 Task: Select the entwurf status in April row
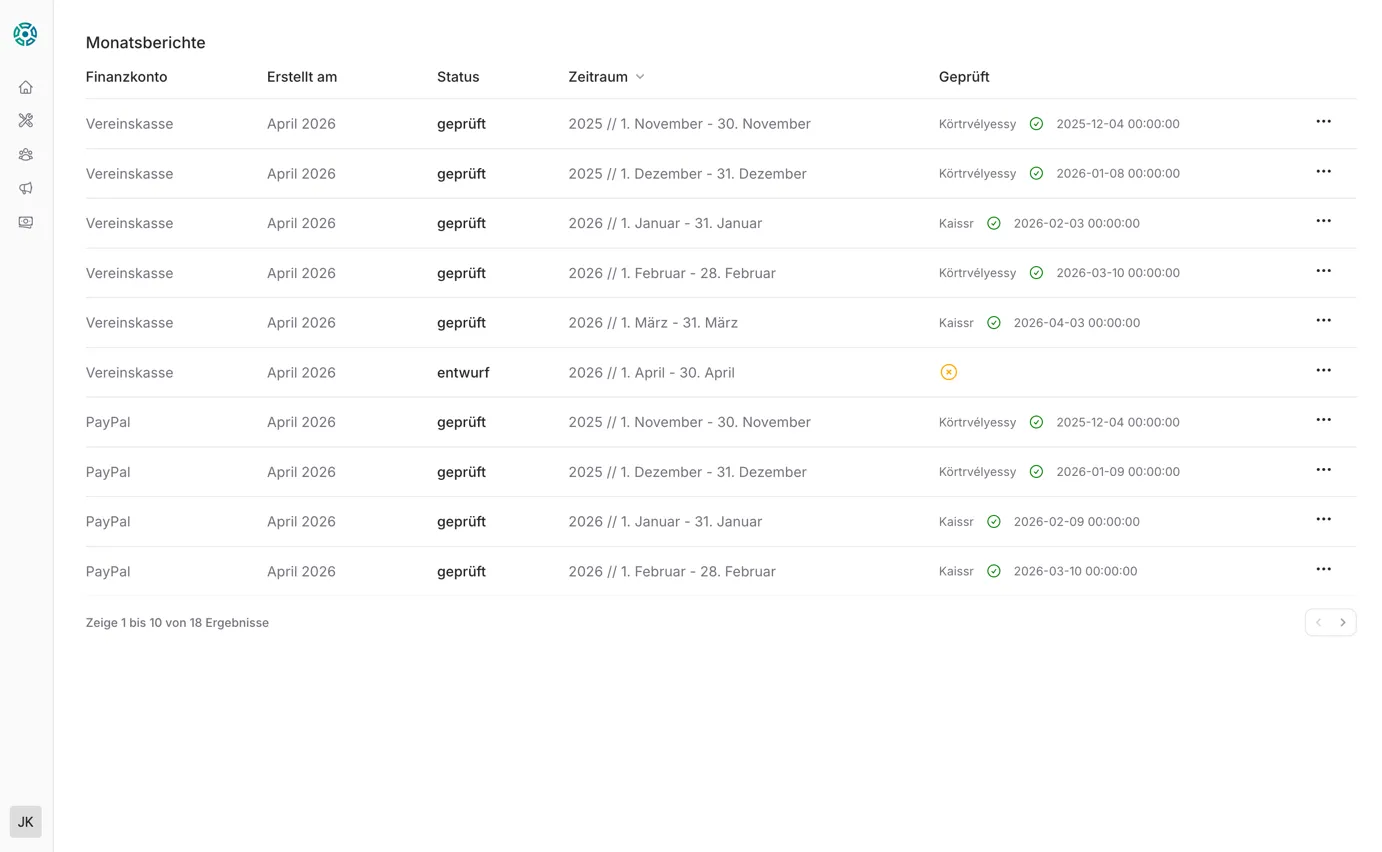coord(463,372)
